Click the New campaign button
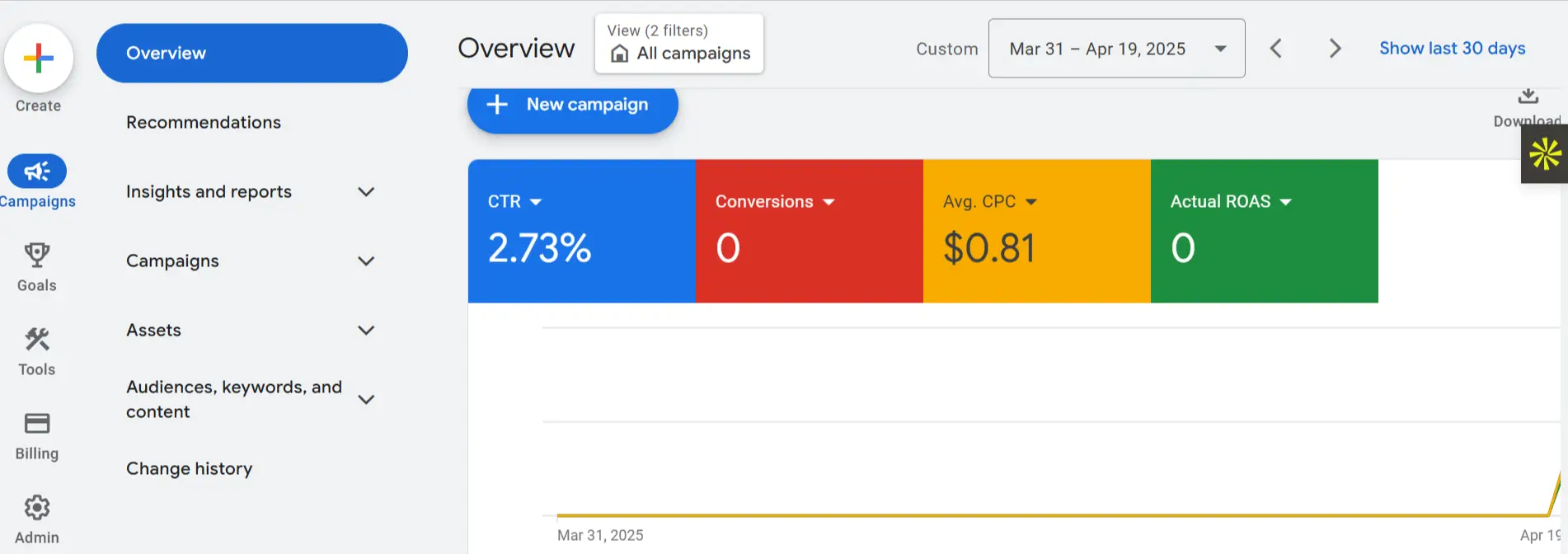The width and height of the screenshot is (1568, 554). (572, 106)
